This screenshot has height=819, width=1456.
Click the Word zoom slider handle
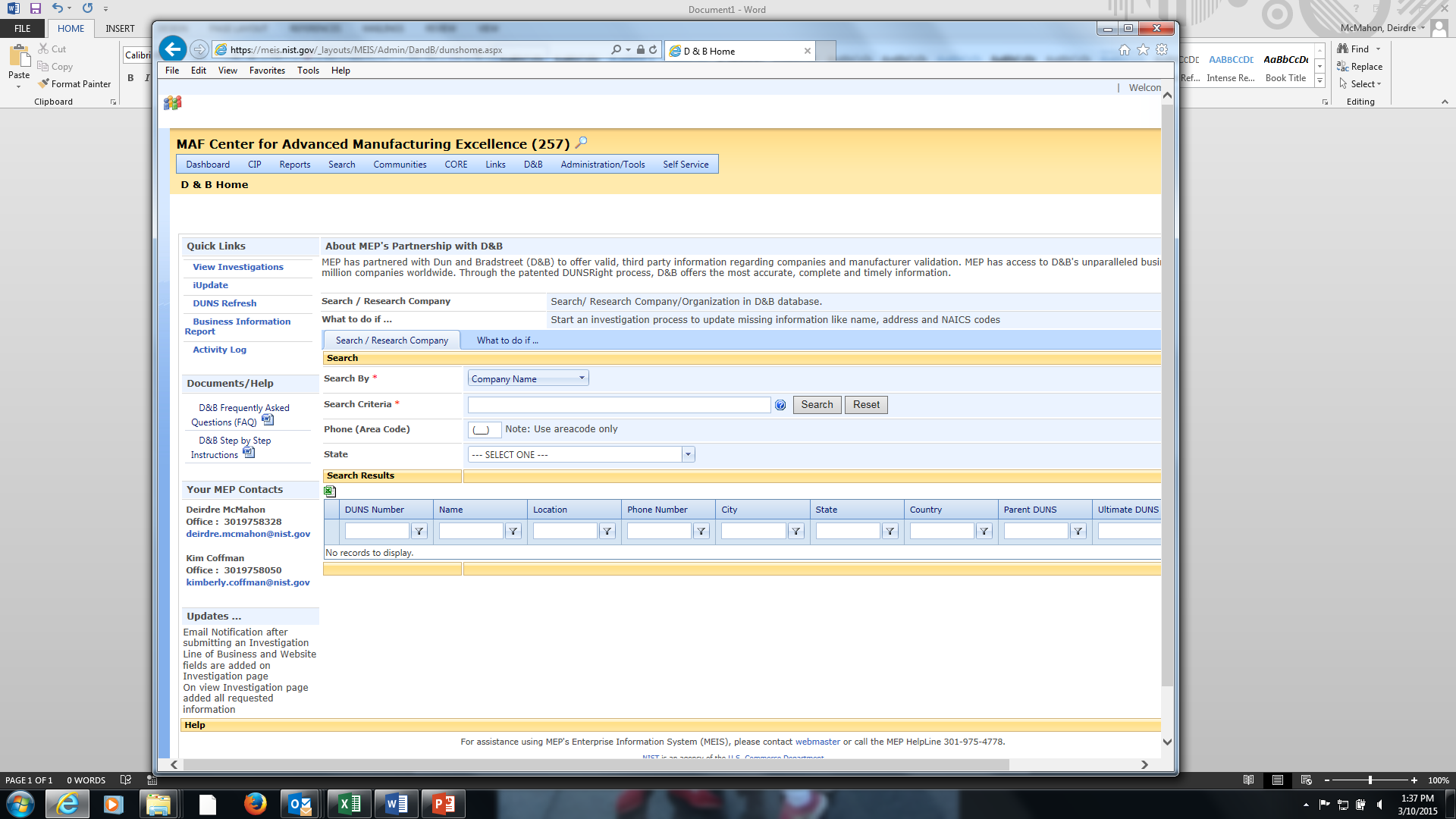[x=1370, y=780]
